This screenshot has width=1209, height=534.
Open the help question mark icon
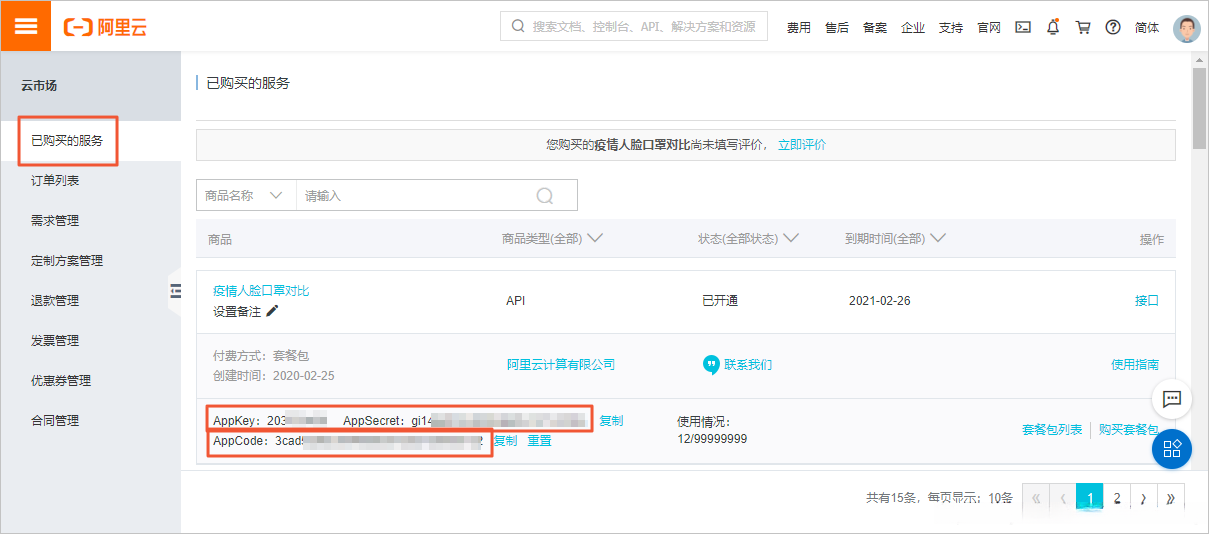(1113, 27)
